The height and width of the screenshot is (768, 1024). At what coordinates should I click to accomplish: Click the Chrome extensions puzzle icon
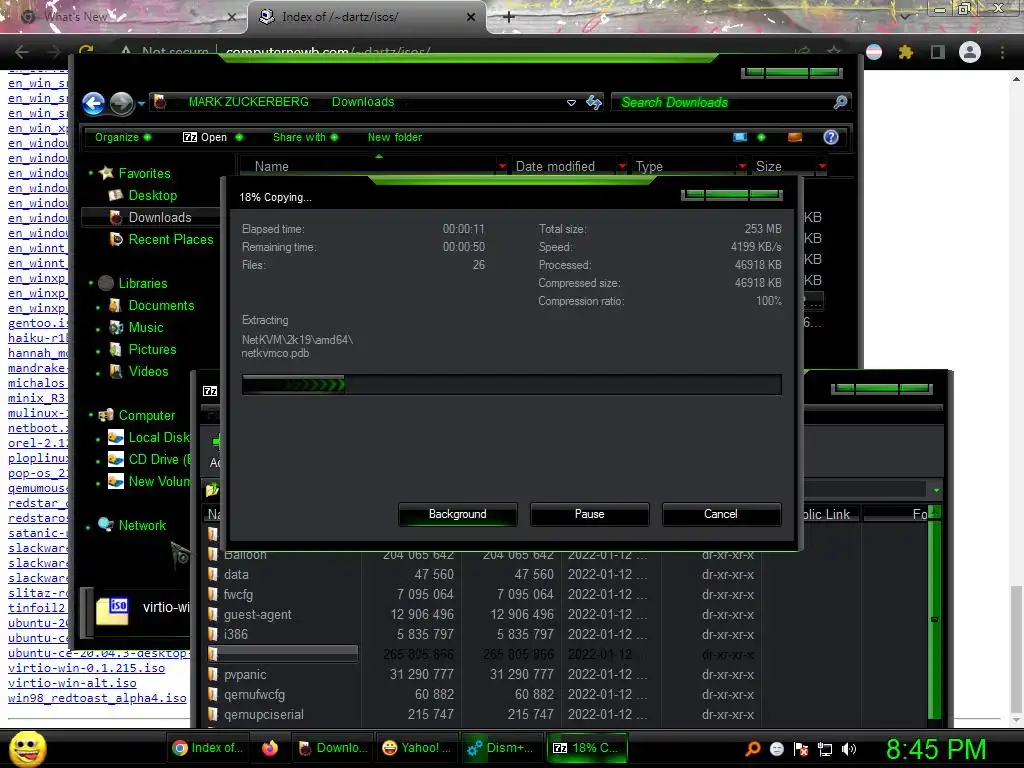pyautogui.click(x=905, y=52)
